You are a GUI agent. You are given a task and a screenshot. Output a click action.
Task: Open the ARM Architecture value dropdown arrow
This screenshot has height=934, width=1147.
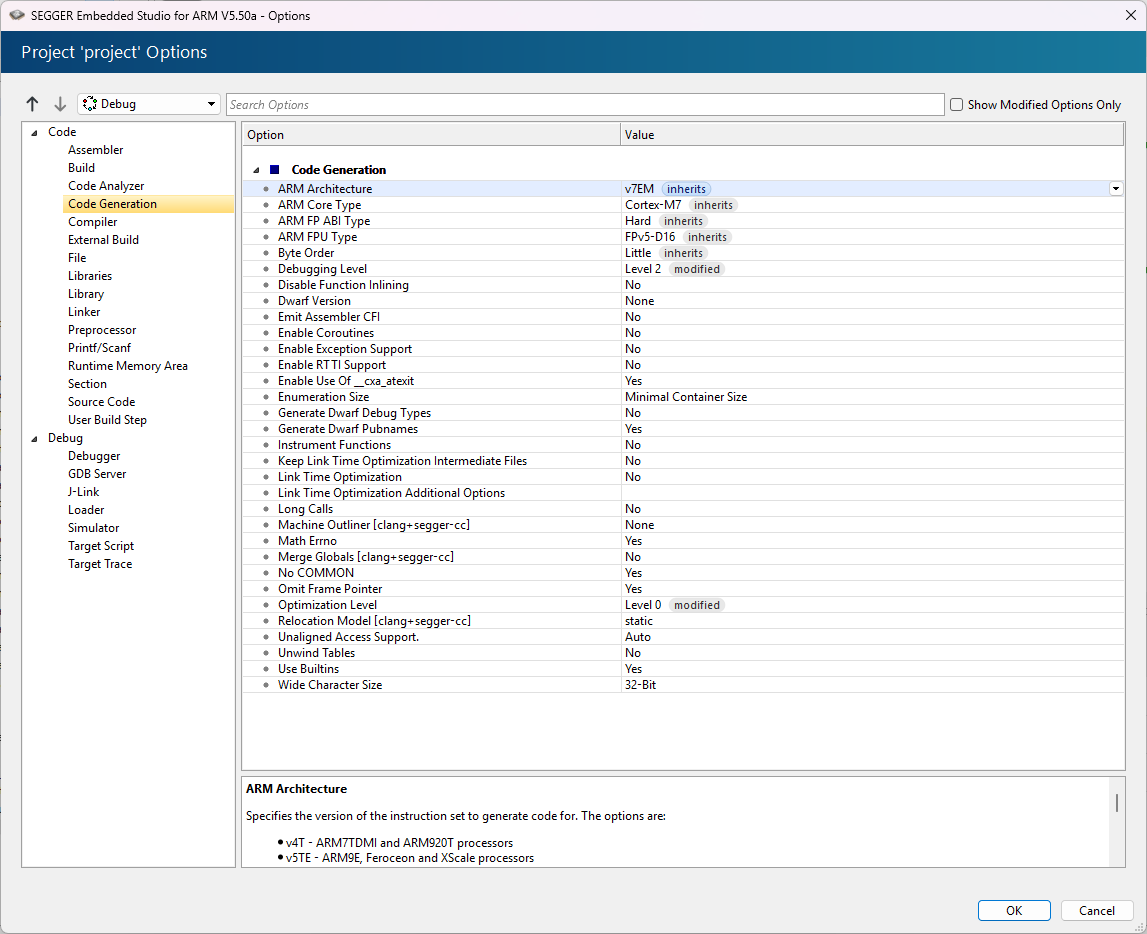tap(1115, 189)
